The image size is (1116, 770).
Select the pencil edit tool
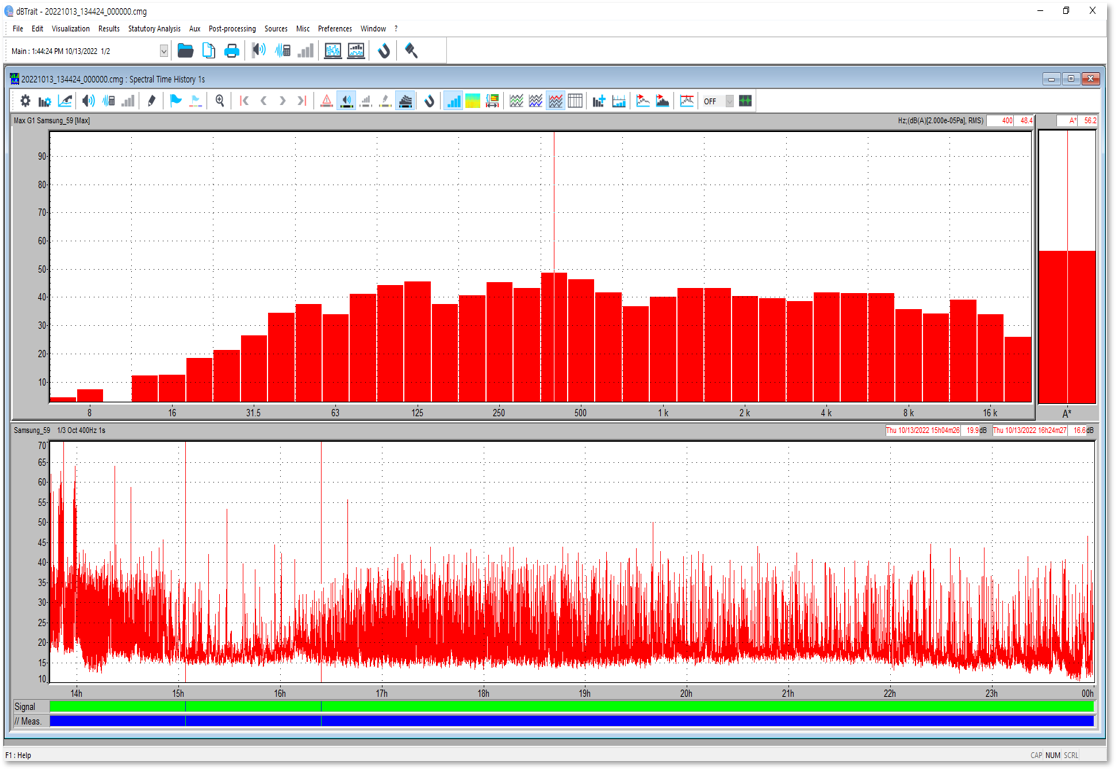coord(151,101)
